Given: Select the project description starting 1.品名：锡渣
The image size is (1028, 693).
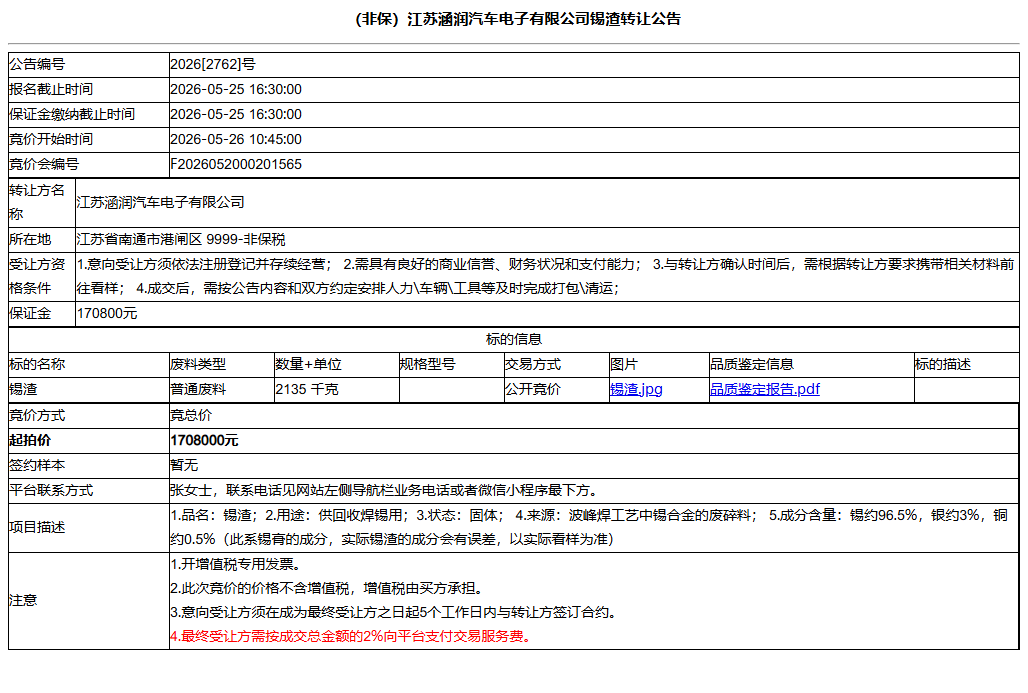Looking at the screenshot, I should coord(589,527).
